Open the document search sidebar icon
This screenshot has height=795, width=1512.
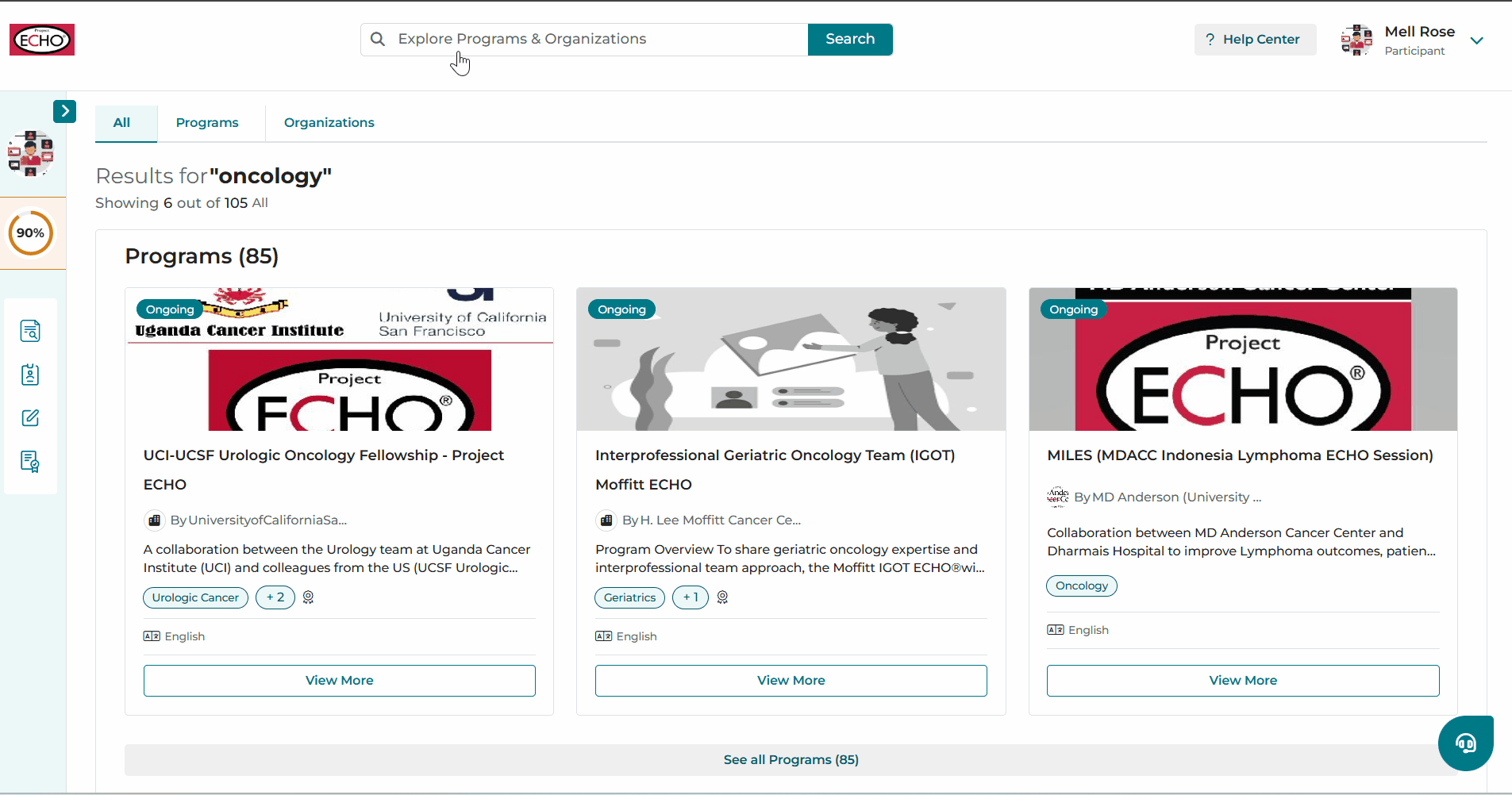[30, 331]
